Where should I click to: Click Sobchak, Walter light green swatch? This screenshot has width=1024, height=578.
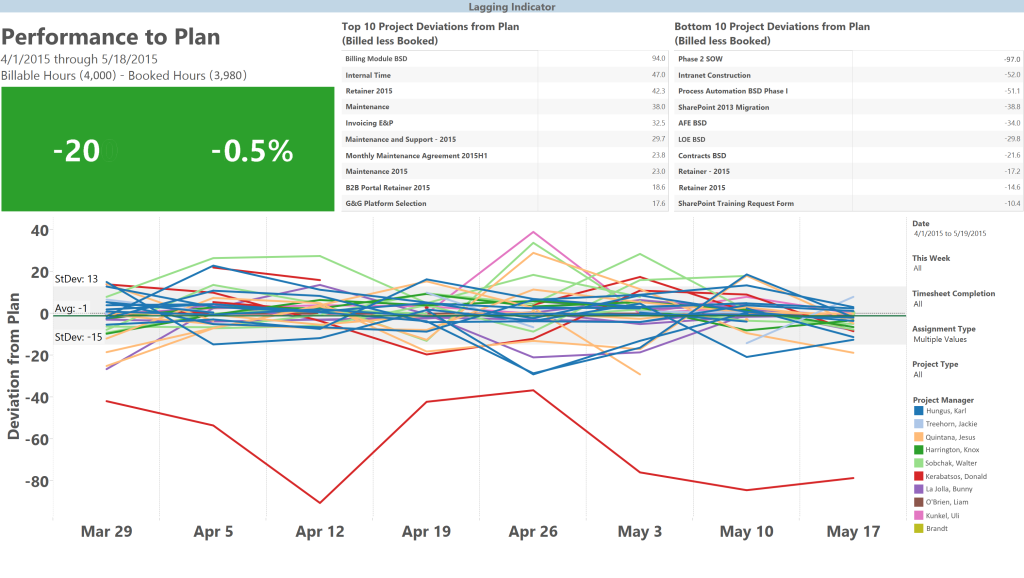918,463
